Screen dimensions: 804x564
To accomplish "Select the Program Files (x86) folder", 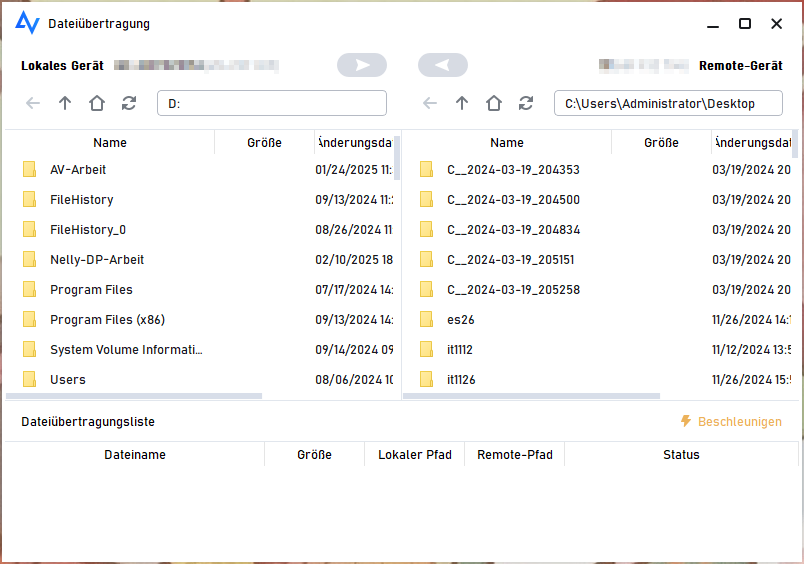I will coord(200,319).
